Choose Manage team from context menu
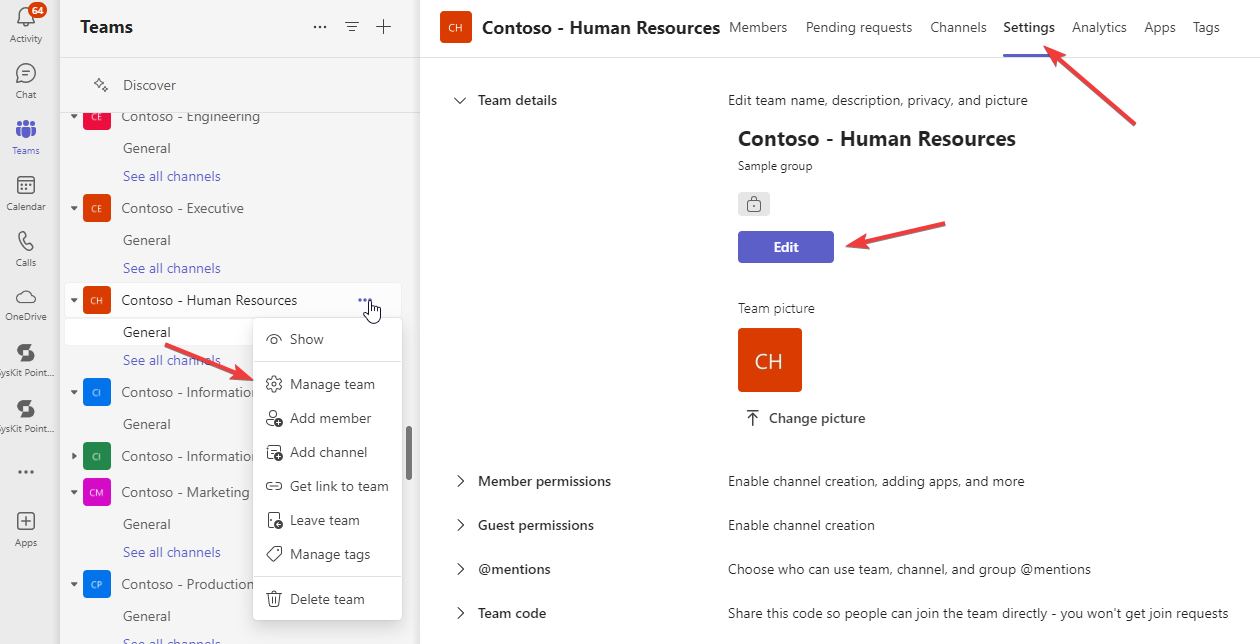The width and height of the screenshot is (1260, 644). pos(327,384)
